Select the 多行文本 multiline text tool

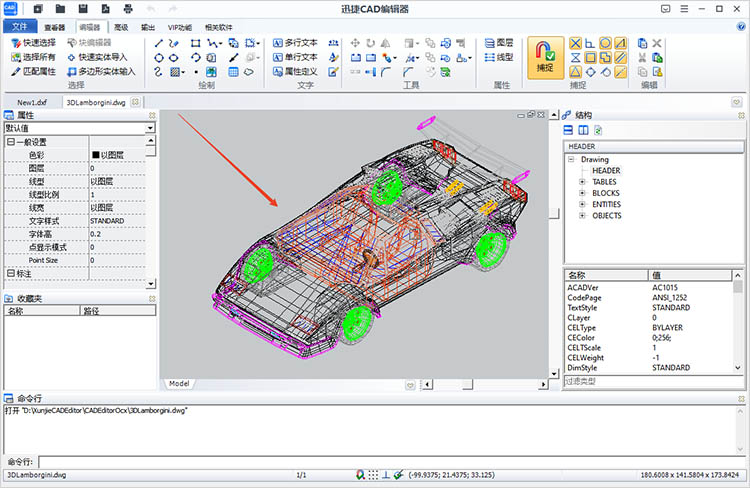(294, 44)
